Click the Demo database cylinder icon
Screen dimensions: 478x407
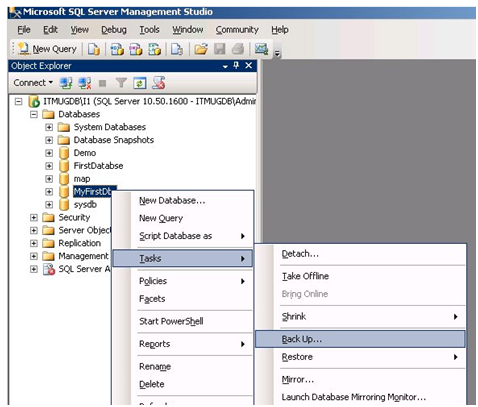point(64,153)
